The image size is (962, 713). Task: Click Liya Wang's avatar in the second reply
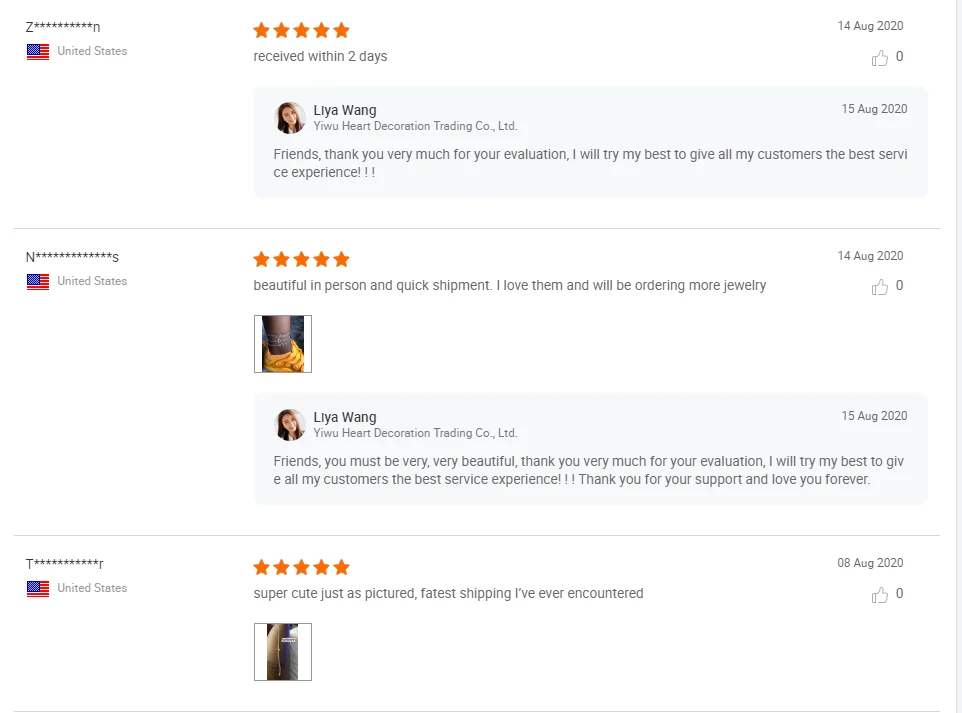[290, 425]
